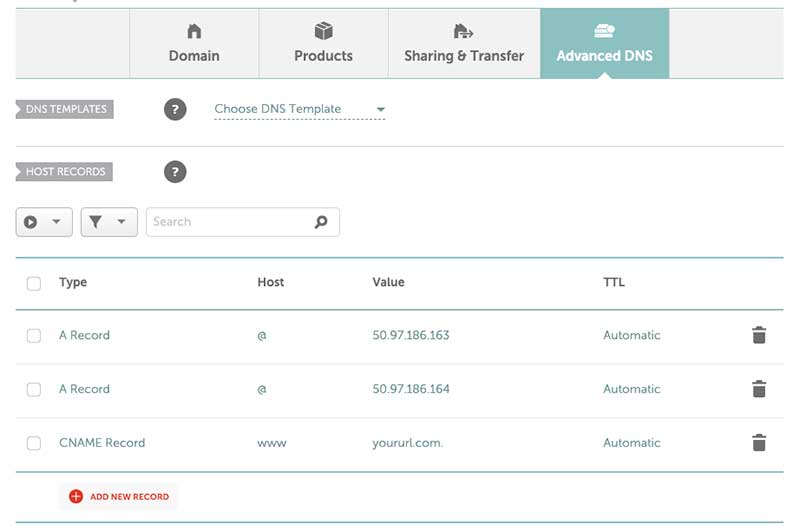Click the Host Records help question icon
This screenshot has width=800, height=531.
(x=175, y=172)
